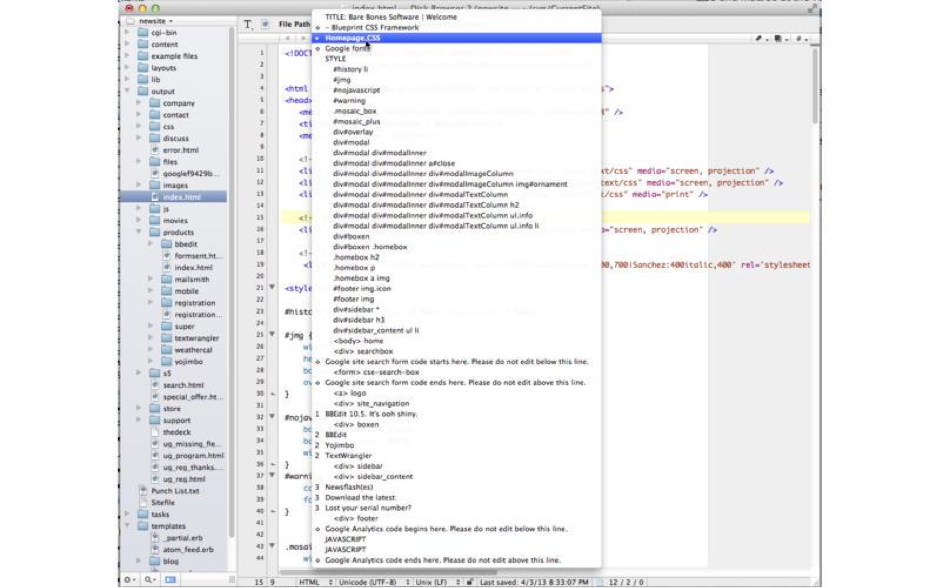Click the atom_feed.erb file icon

155,550
